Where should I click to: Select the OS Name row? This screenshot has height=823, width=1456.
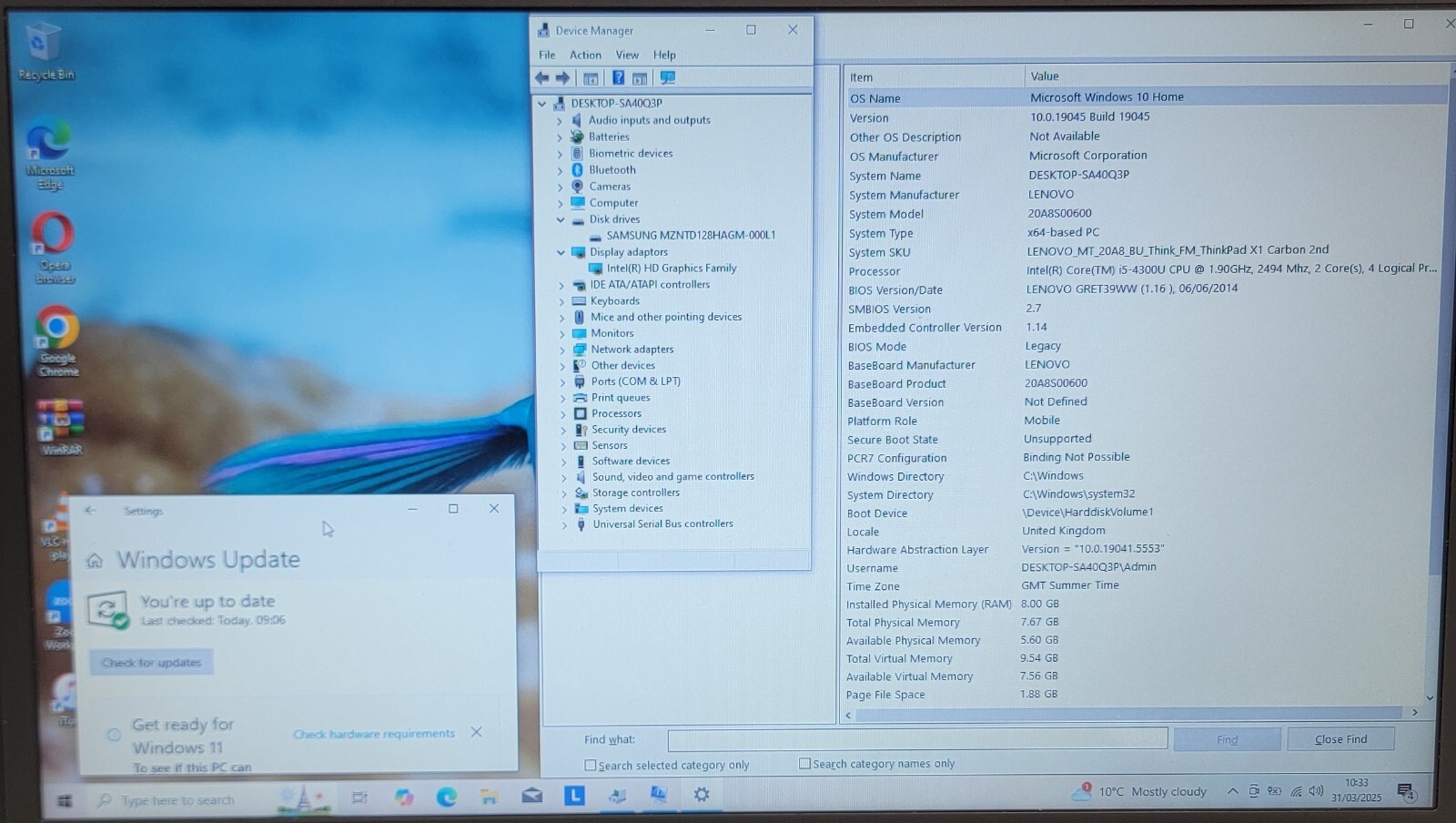[1147, 97]
